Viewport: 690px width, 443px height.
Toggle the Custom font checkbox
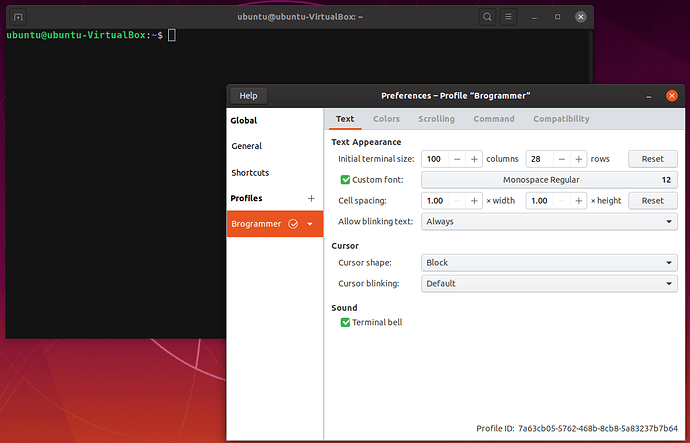(x=345, y=180)
